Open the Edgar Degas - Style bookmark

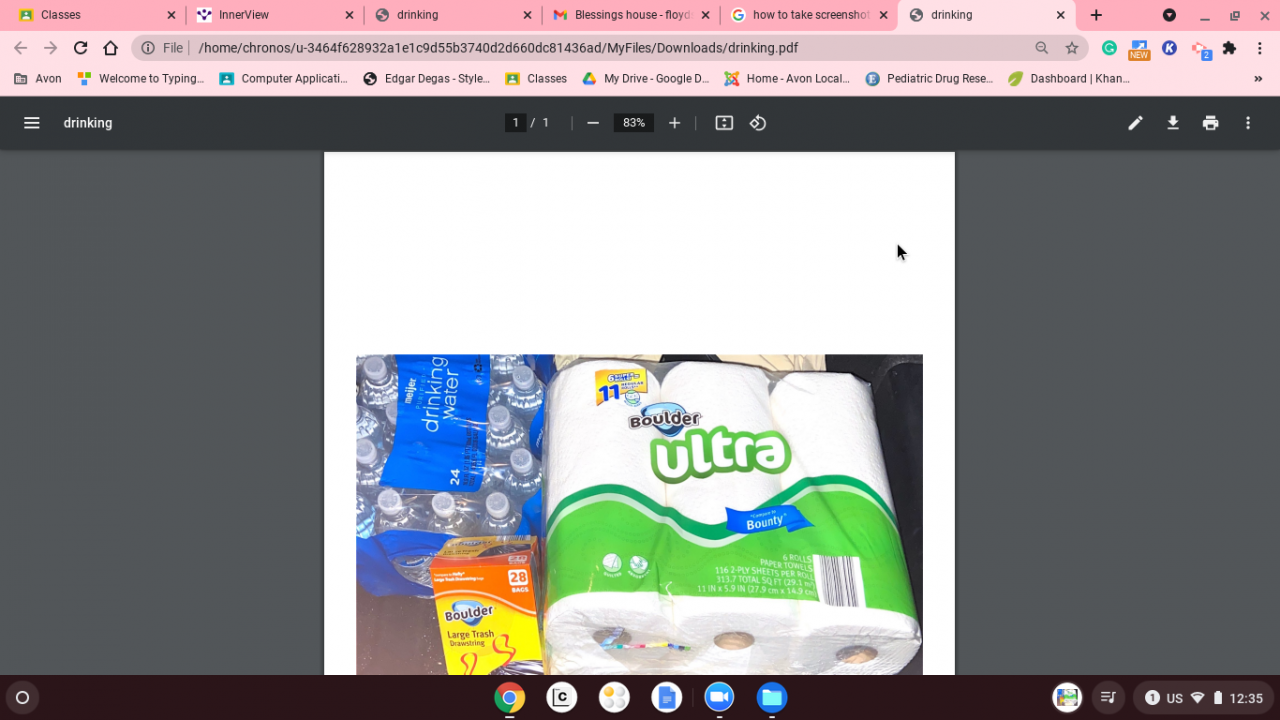coord(426,79)
